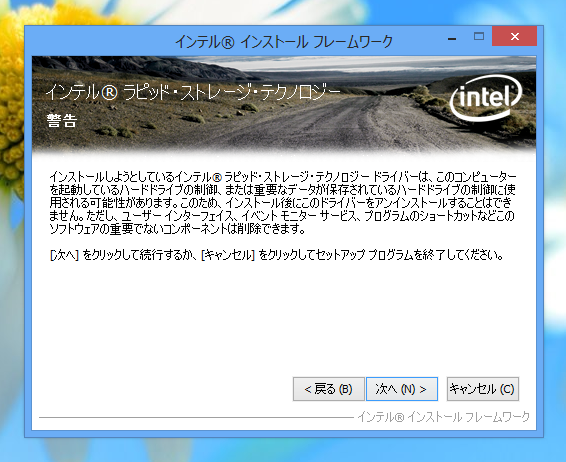The height and width of the screenshot is (462, 566).
Task: Click the footer separator line
Action: pyautogui.click(x=196, y=418)
